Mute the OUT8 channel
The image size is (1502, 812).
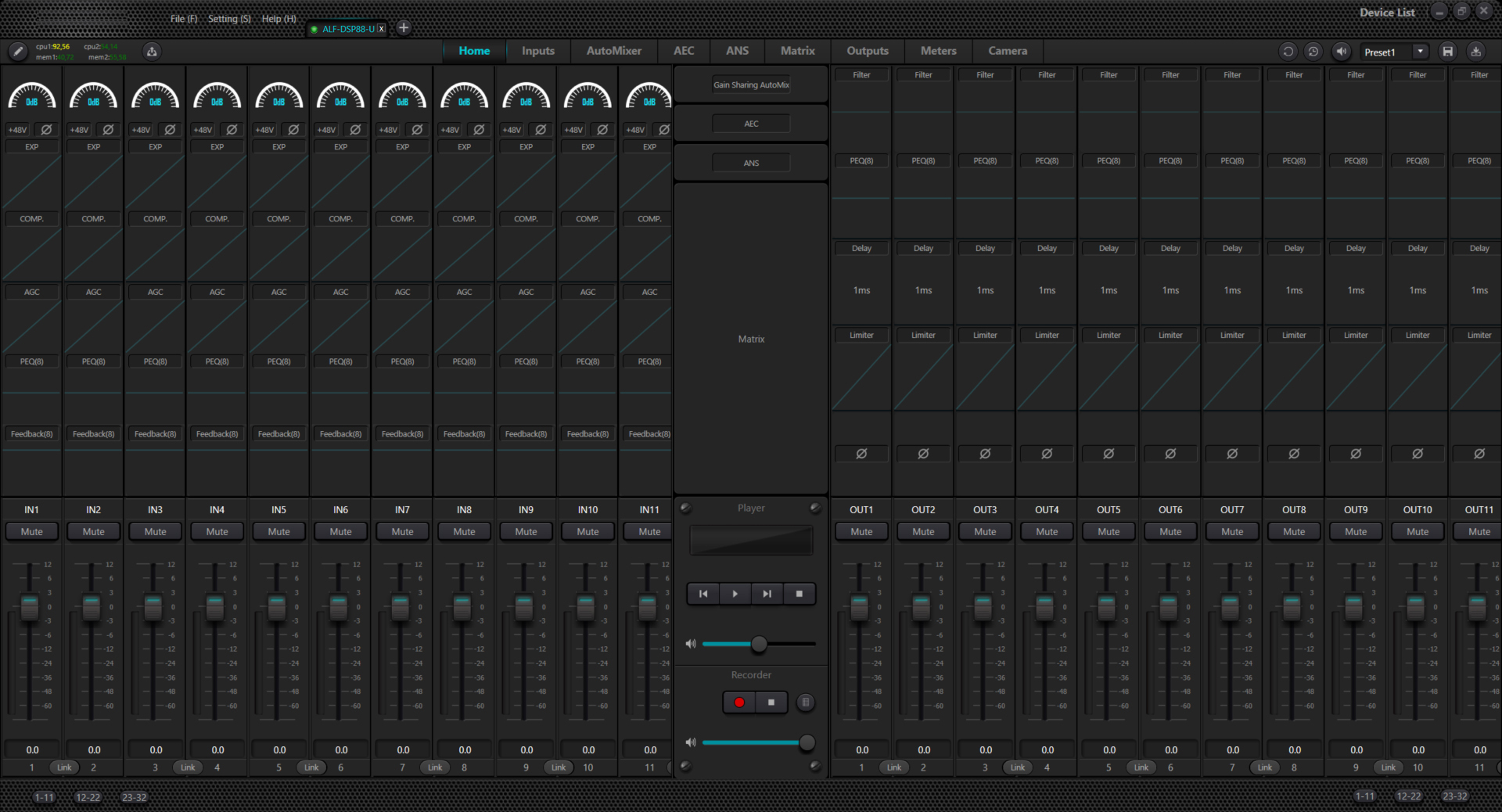[1295, 532]
